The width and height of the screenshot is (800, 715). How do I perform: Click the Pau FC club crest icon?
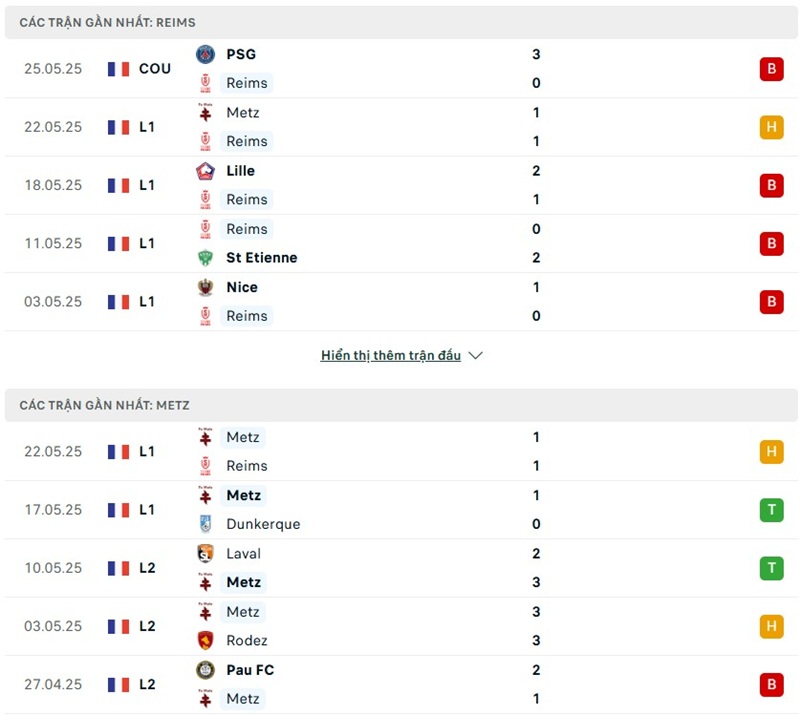point(205,670)
